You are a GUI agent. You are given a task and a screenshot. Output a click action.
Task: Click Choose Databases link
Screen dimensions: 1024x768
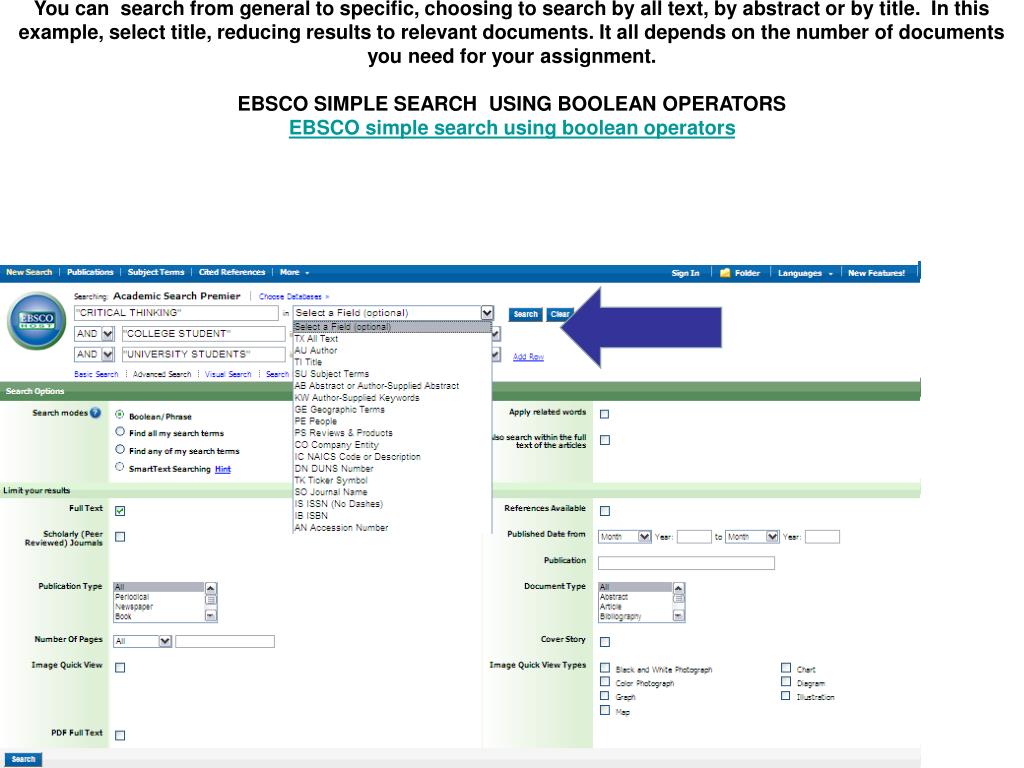point(294,296)
